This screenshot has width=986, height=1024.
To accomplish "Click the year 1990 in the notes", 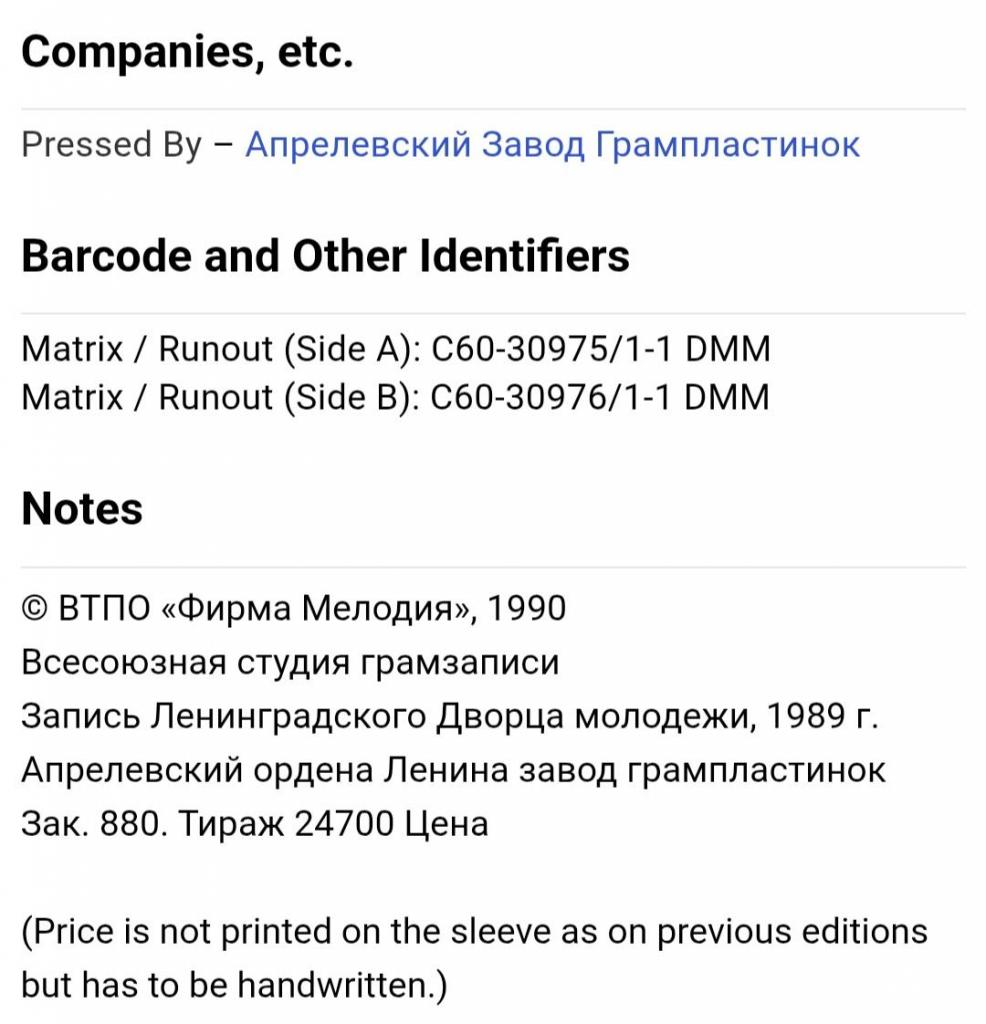I will click(526, 608).
